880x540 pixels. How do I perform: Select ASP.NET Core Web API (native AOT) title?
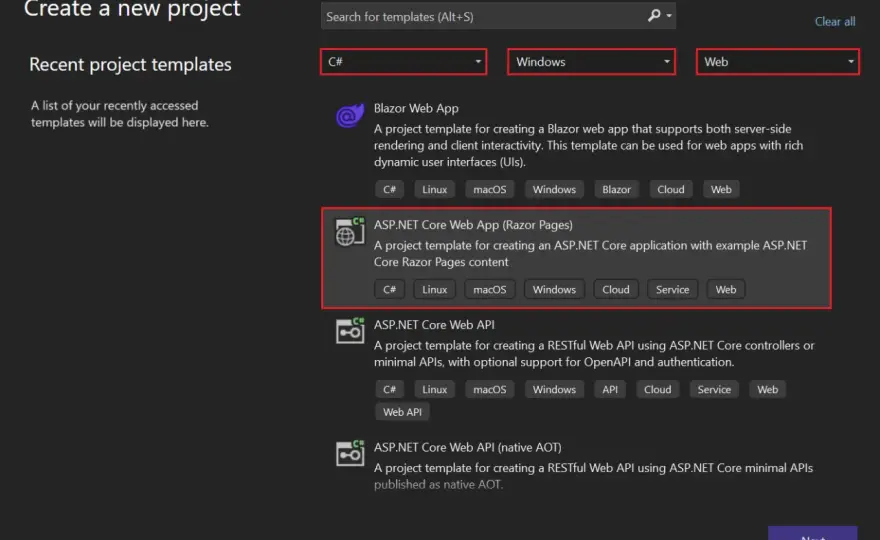tap(468, 447)
